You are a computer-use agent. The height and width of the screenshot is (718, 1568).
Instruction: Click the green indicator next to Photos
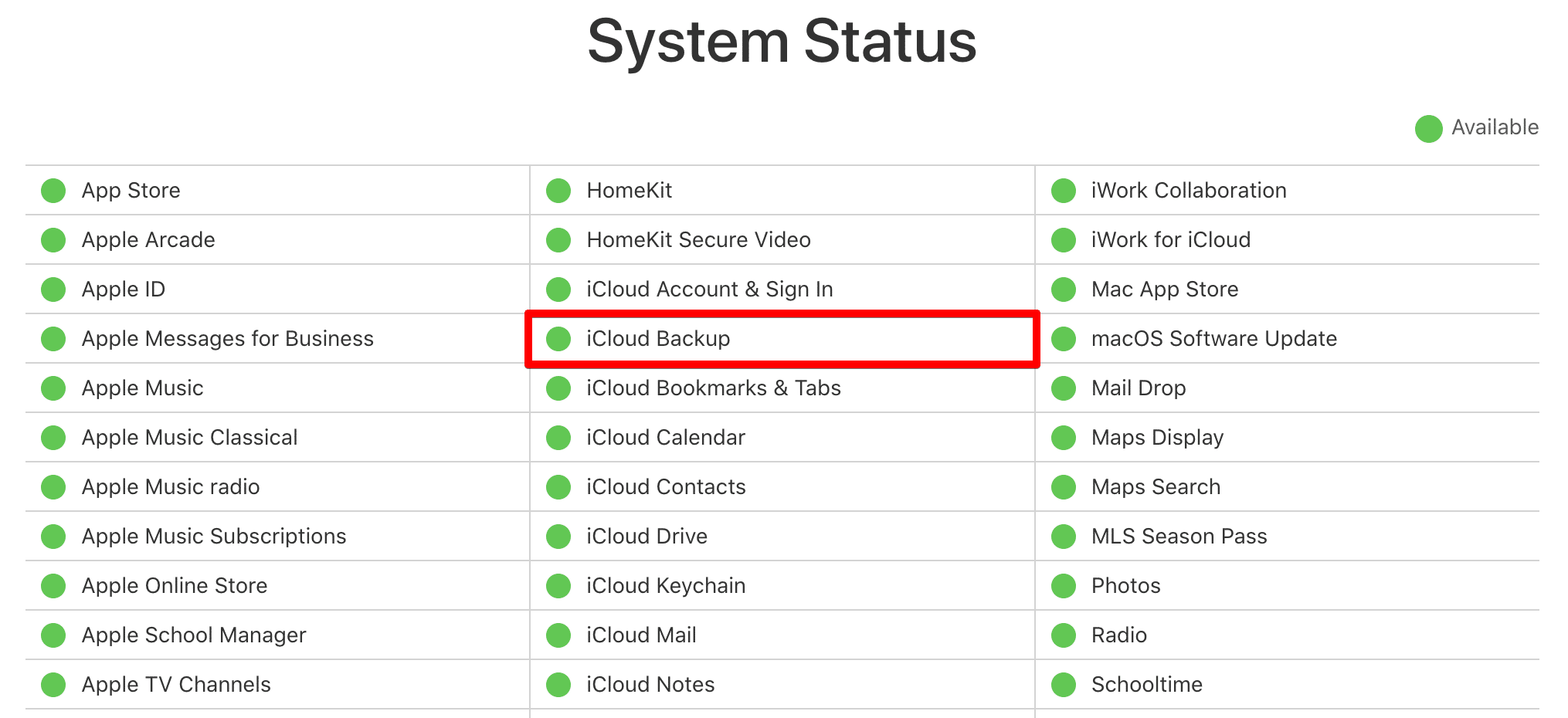1064,586
